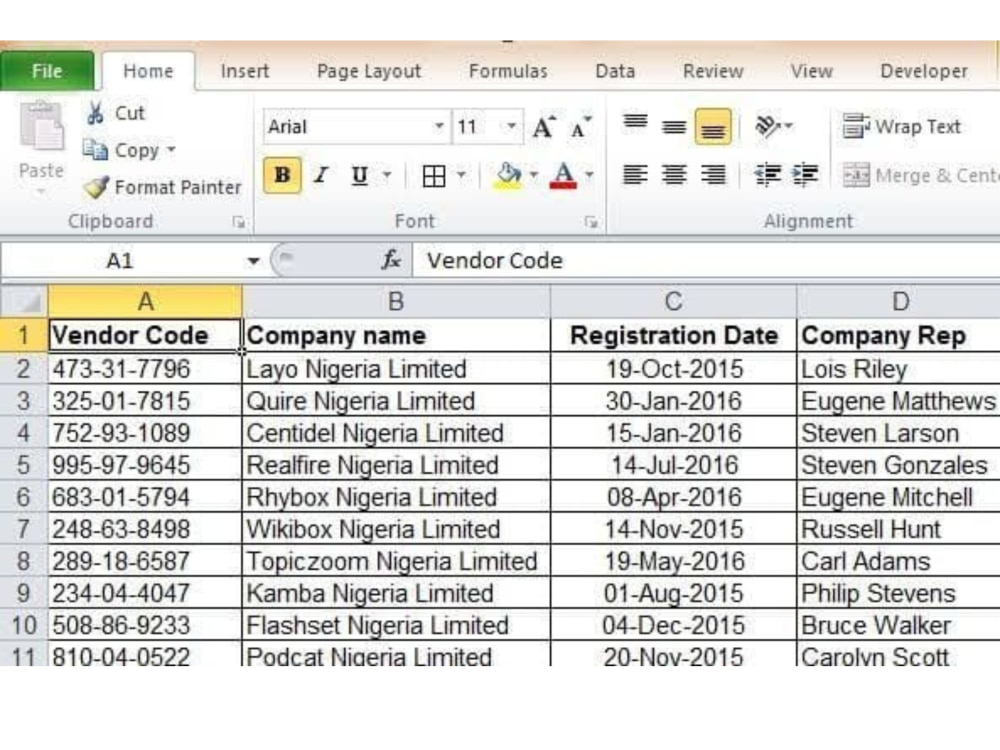Open the File tab

tap(47, 71)
